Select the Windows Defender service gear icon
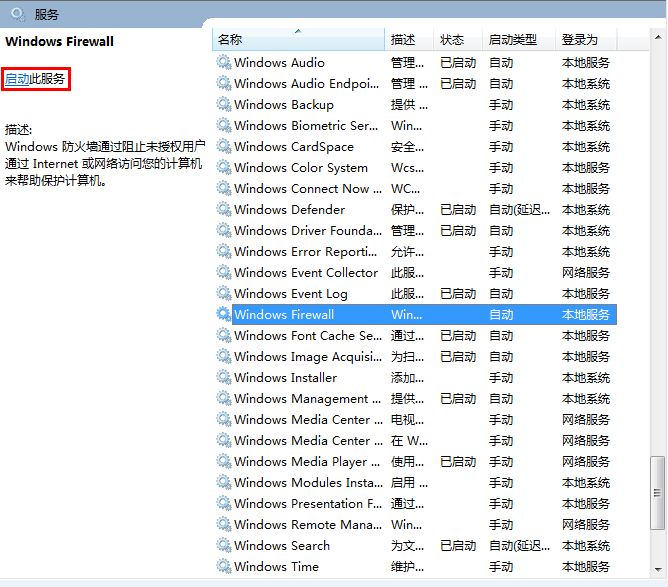 223,209
